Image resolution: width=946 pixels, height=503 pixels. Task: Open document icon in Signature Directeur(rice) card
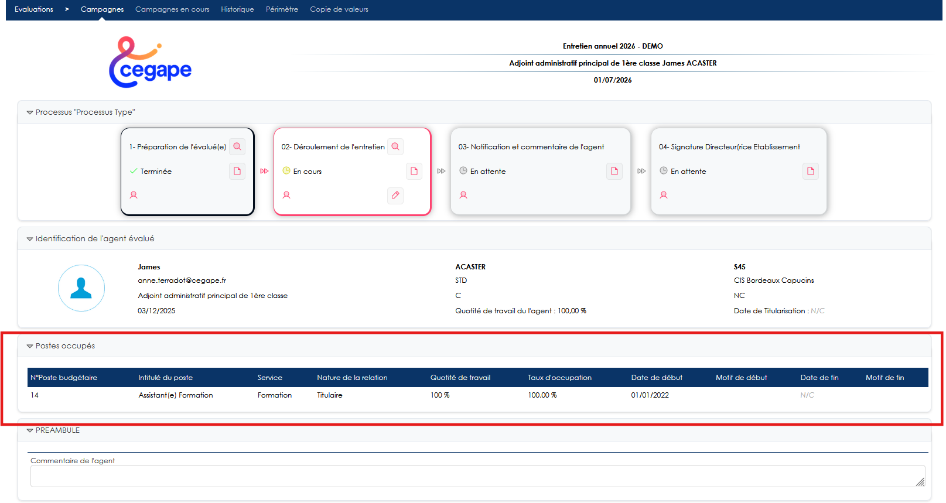click(x=810, y=171)
